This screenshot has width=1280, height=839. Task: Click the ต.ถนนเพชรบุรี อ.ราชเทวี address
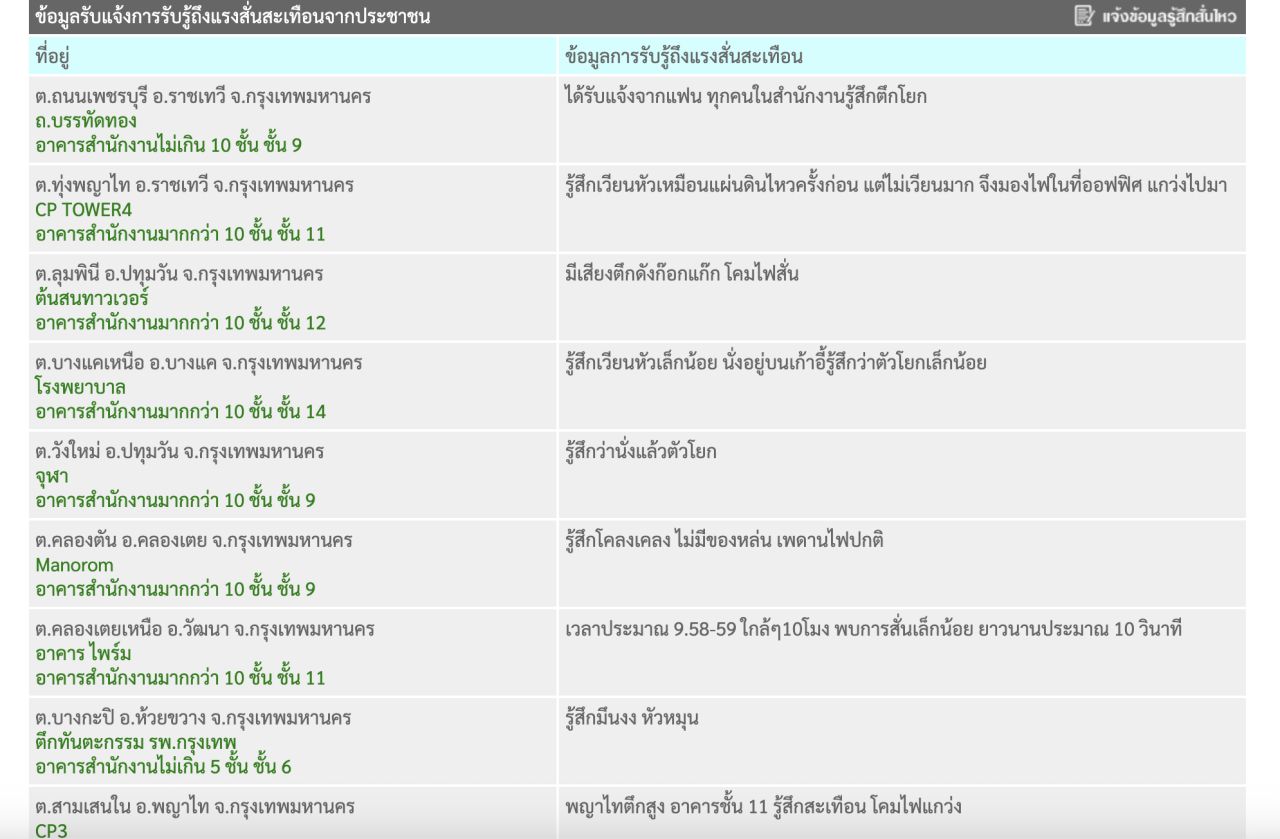point(202,97)
